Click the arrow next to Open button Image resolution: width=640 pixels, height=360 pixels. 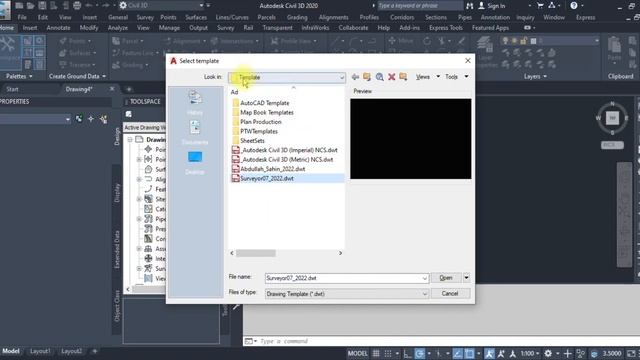466,278
